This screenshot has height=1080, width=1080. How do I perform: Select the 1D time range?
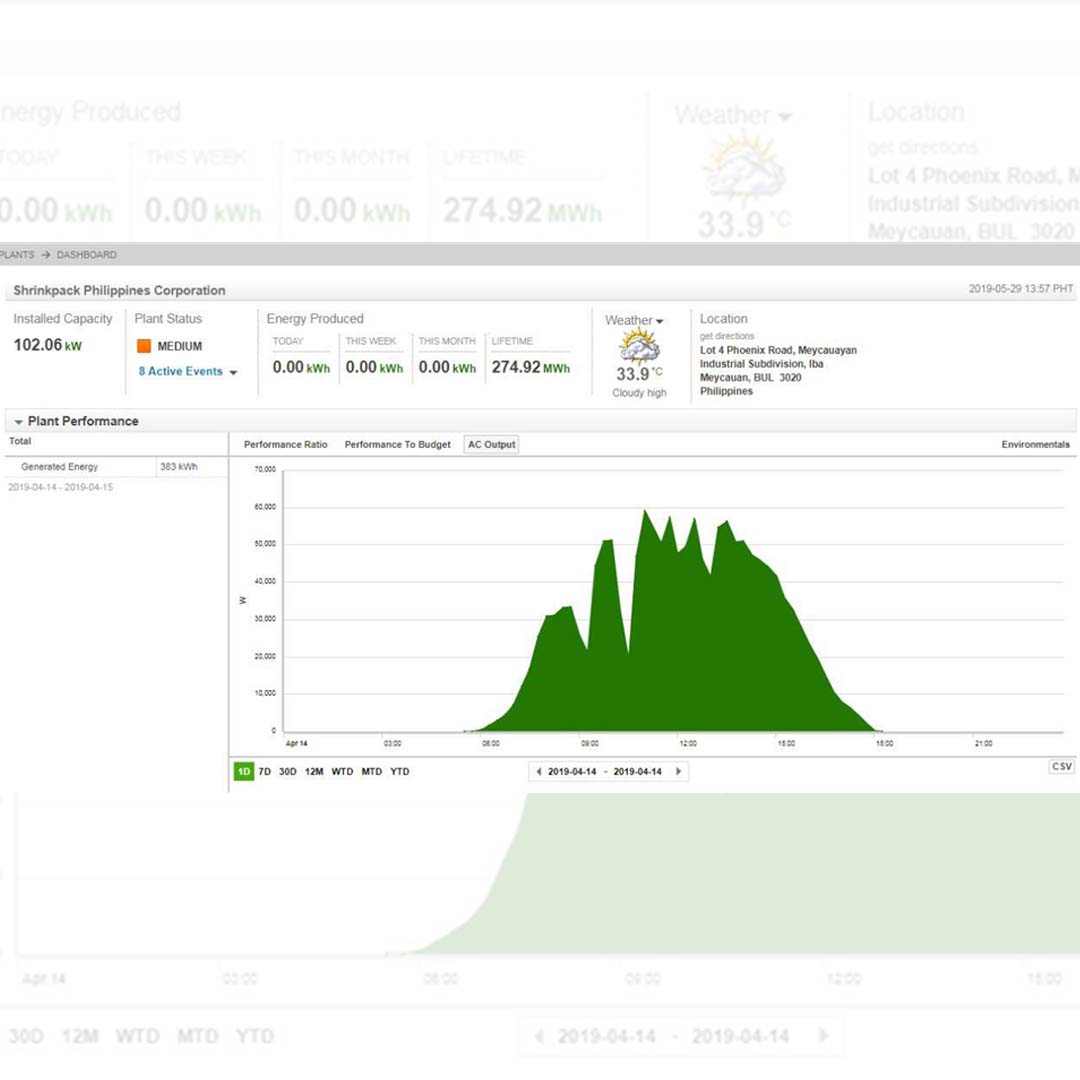click(244, 771)
